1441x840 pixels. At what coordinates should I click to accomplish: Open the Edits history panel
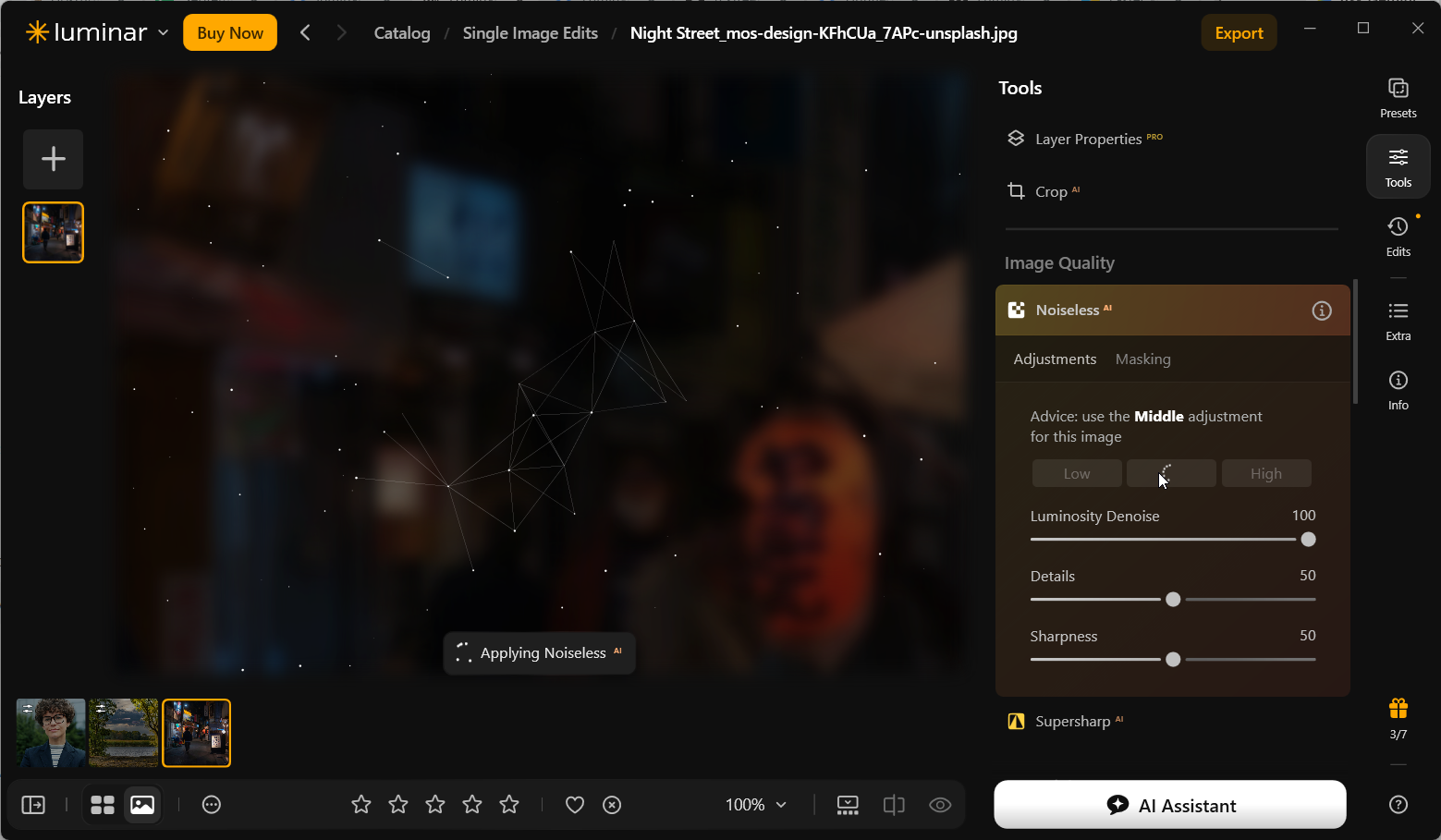(x=1398, y=237)
